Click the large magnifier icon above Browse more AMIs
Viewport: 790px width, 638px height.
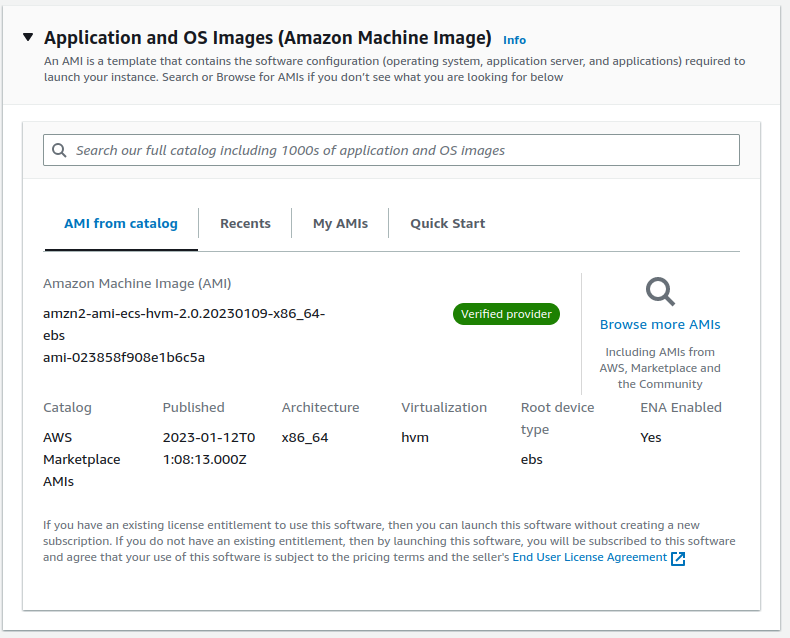[x=660, y=292]
